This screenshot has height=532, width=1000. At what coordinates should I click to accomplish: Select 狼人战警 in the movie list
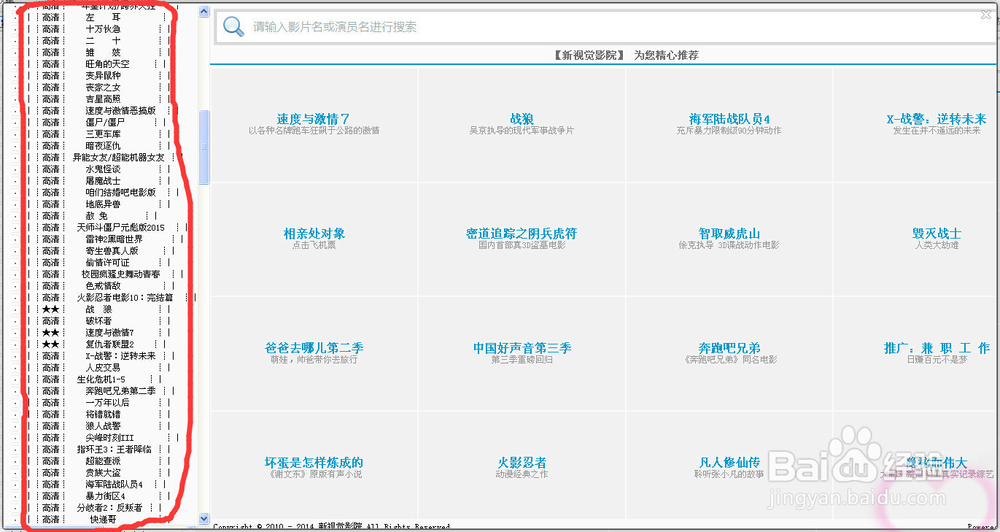103,425
